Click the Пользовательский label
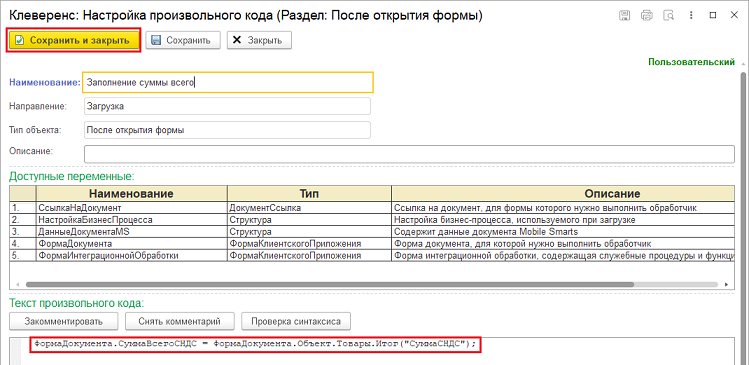The image size is (749, 365). (691, 62)
